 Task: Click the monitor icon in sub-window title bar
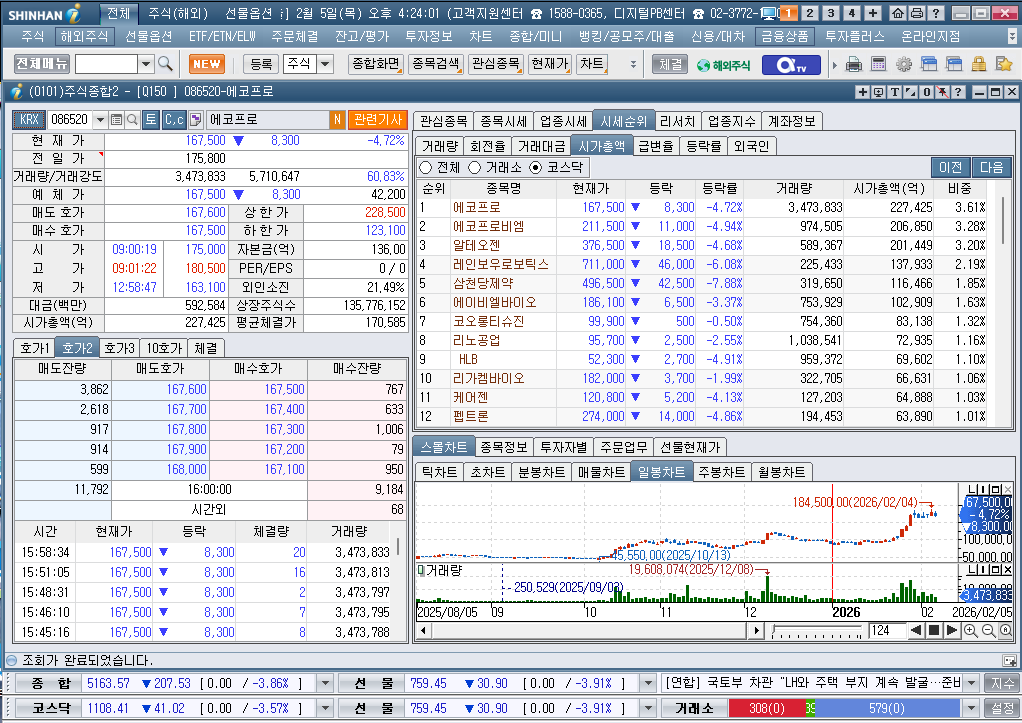pyautogui.click(x=879, y=92)
